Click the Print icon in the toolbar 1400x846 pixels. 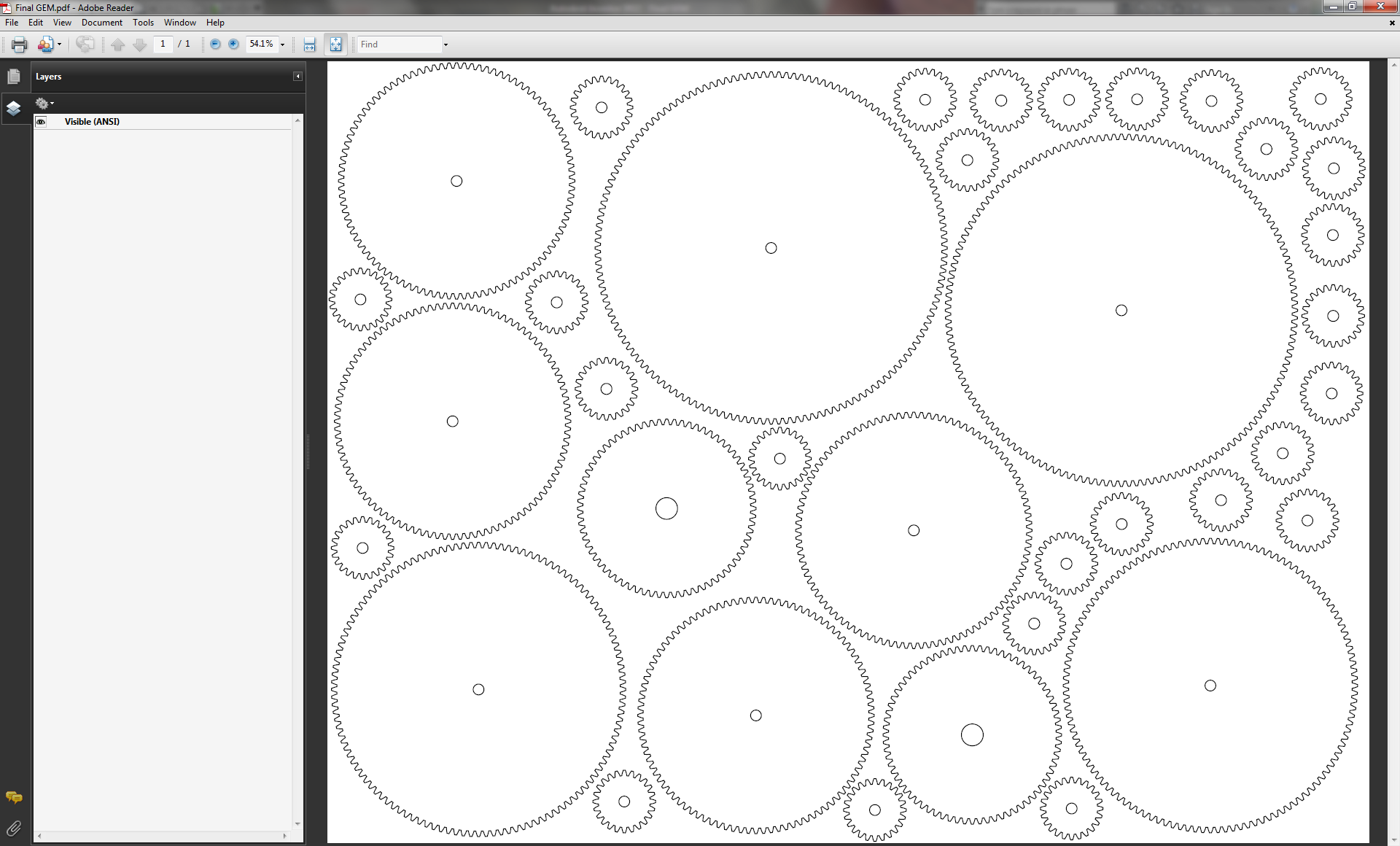click(x=20, y=44)
